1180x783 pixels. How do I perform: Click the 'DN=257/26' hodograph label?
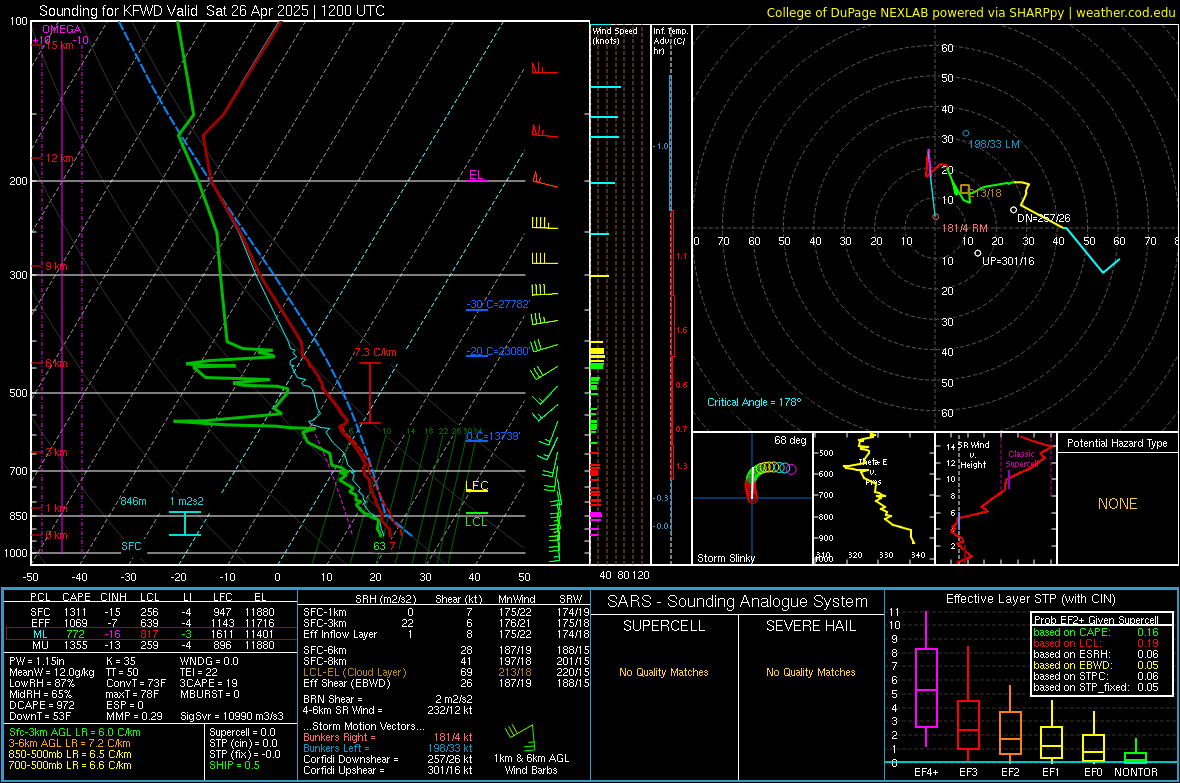tap(1043, 218)
